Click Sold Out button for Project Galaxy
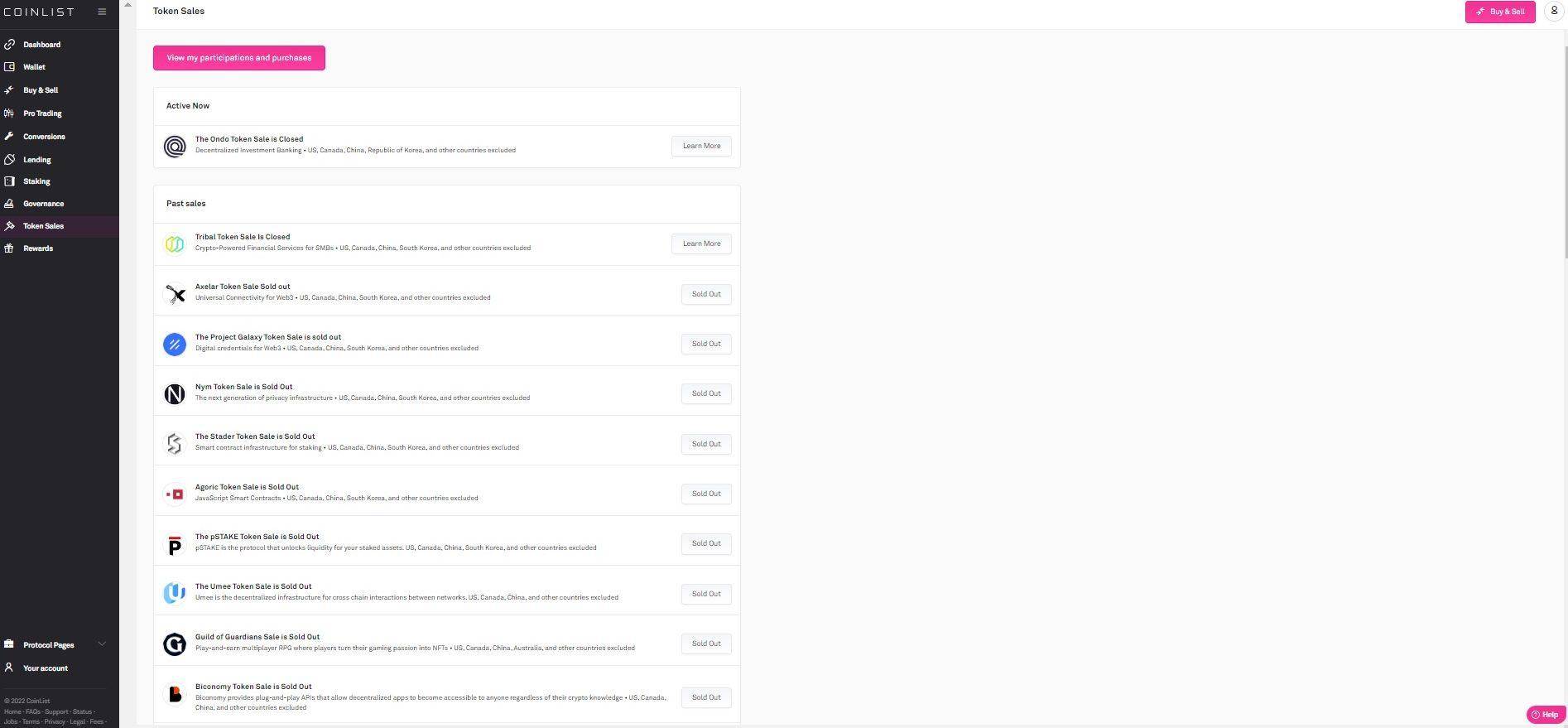1568x728 pixels. [x=706, y=344]
